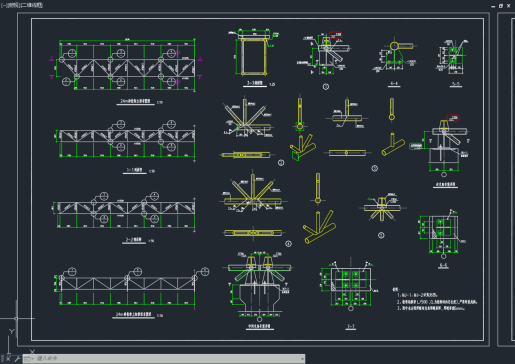Select the 3-3 section title text
The height and width of the screenshot is (364, 515).
255,83
